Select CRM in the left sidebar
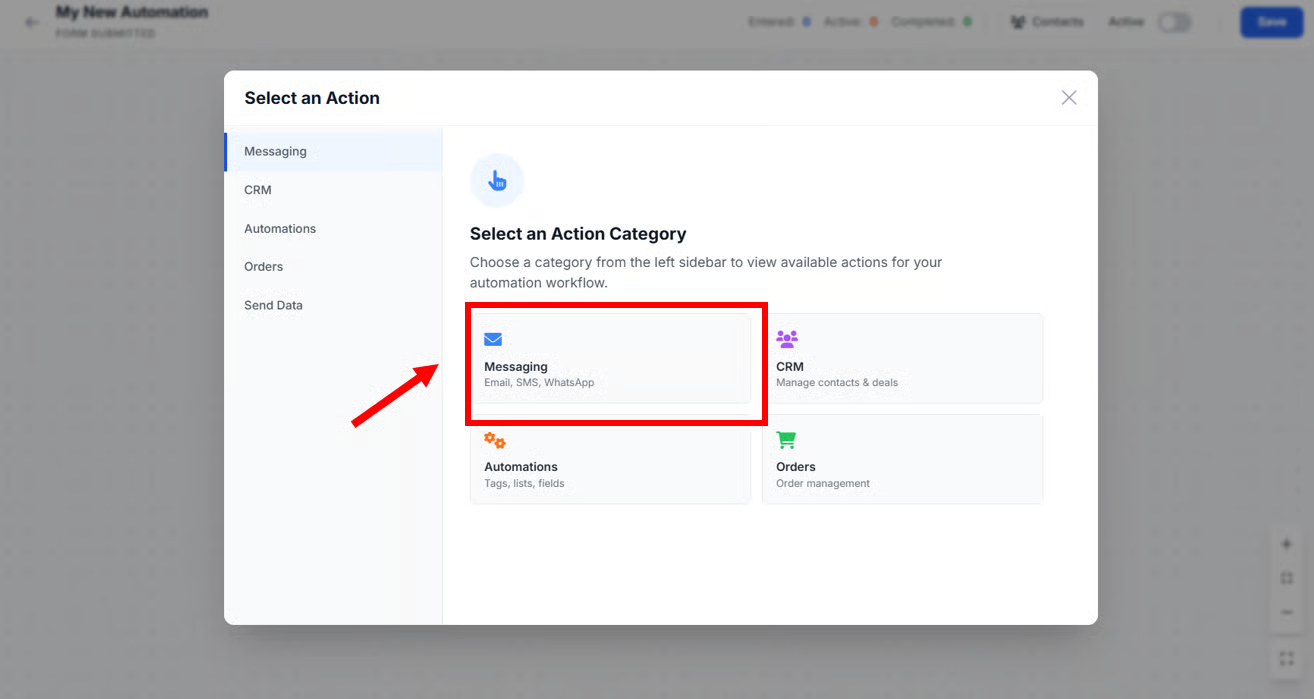The image size is (1314, 699). (258, 190)
